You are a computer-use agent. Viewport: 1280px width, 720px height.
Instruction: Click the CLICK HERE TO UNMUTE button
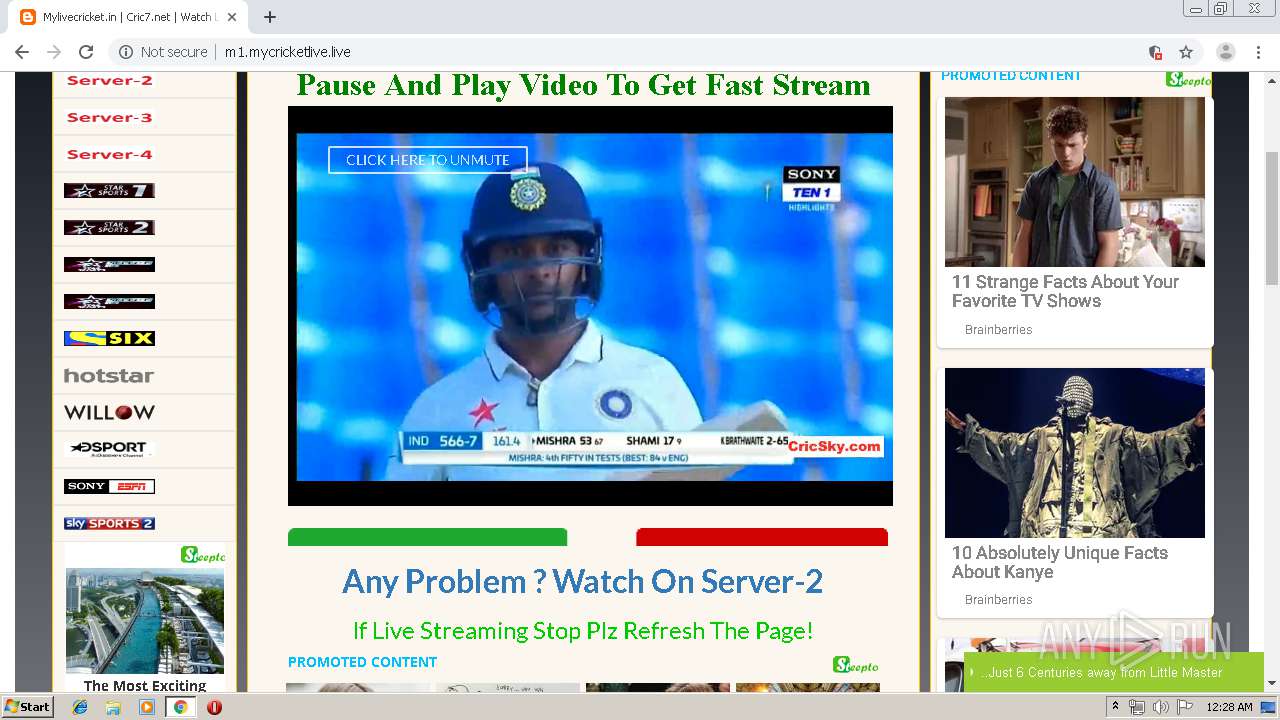click(428, 160)
